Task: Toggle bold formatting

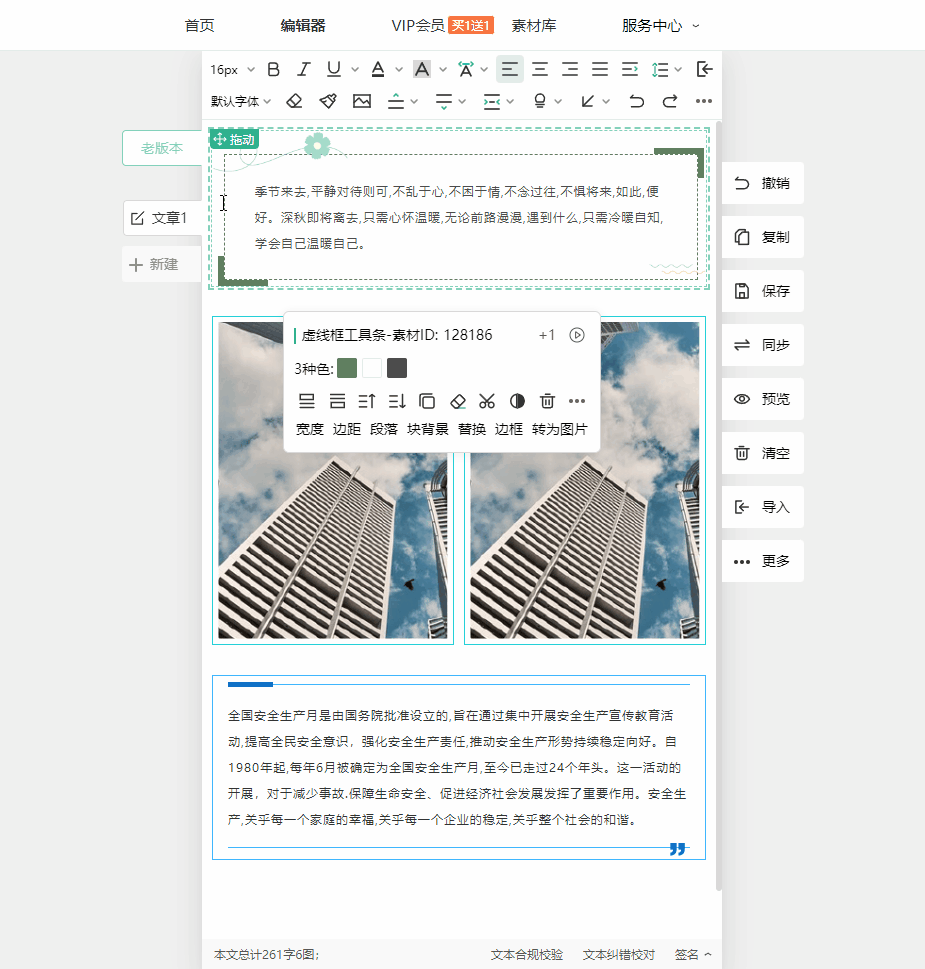Action: click(273, 69)
